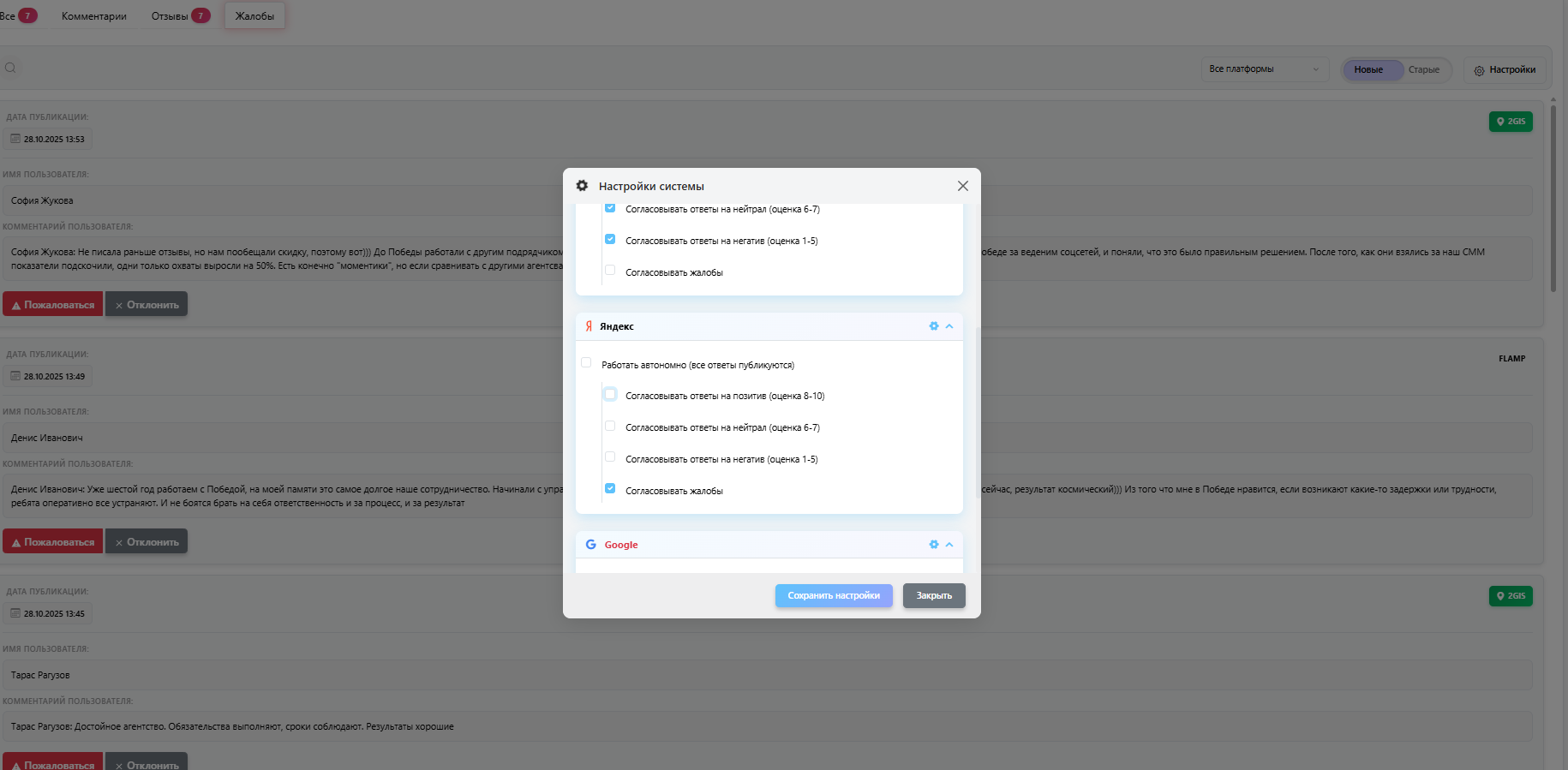Collapse the Google section chevron
This screenshot has width=1568, height=770.
coord(949,545)
